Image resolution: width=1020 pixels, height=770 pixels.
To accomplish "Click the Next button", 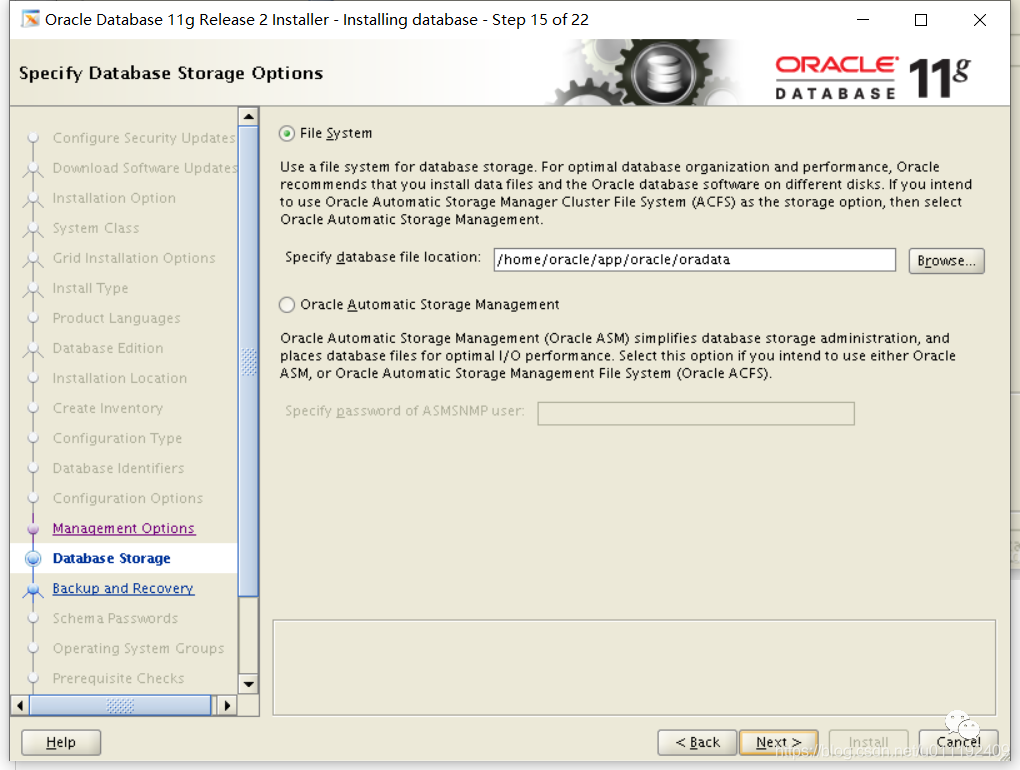I will (779, 742).
